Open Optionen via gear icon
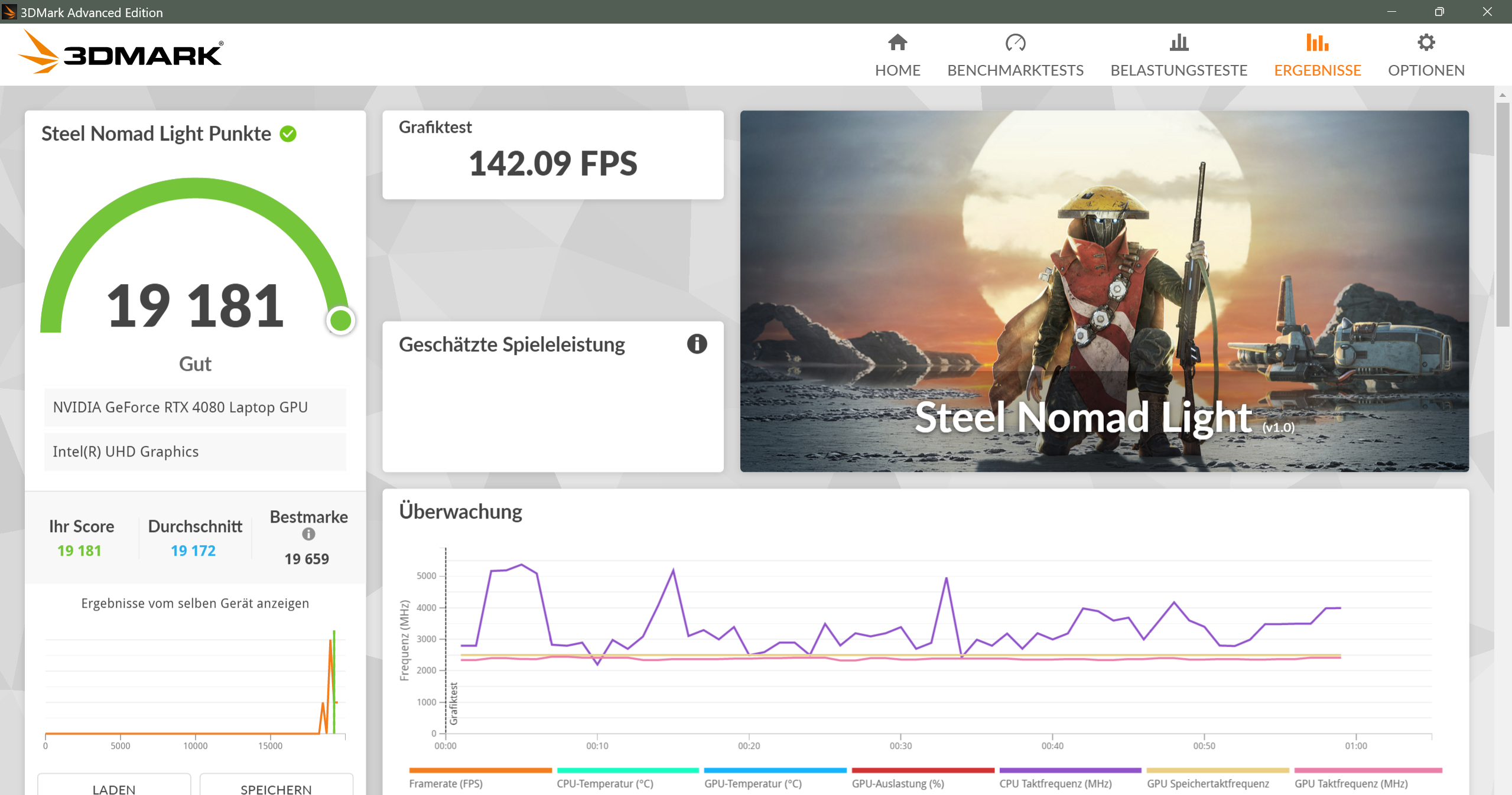1512x795 pixels. (1426, 43)
